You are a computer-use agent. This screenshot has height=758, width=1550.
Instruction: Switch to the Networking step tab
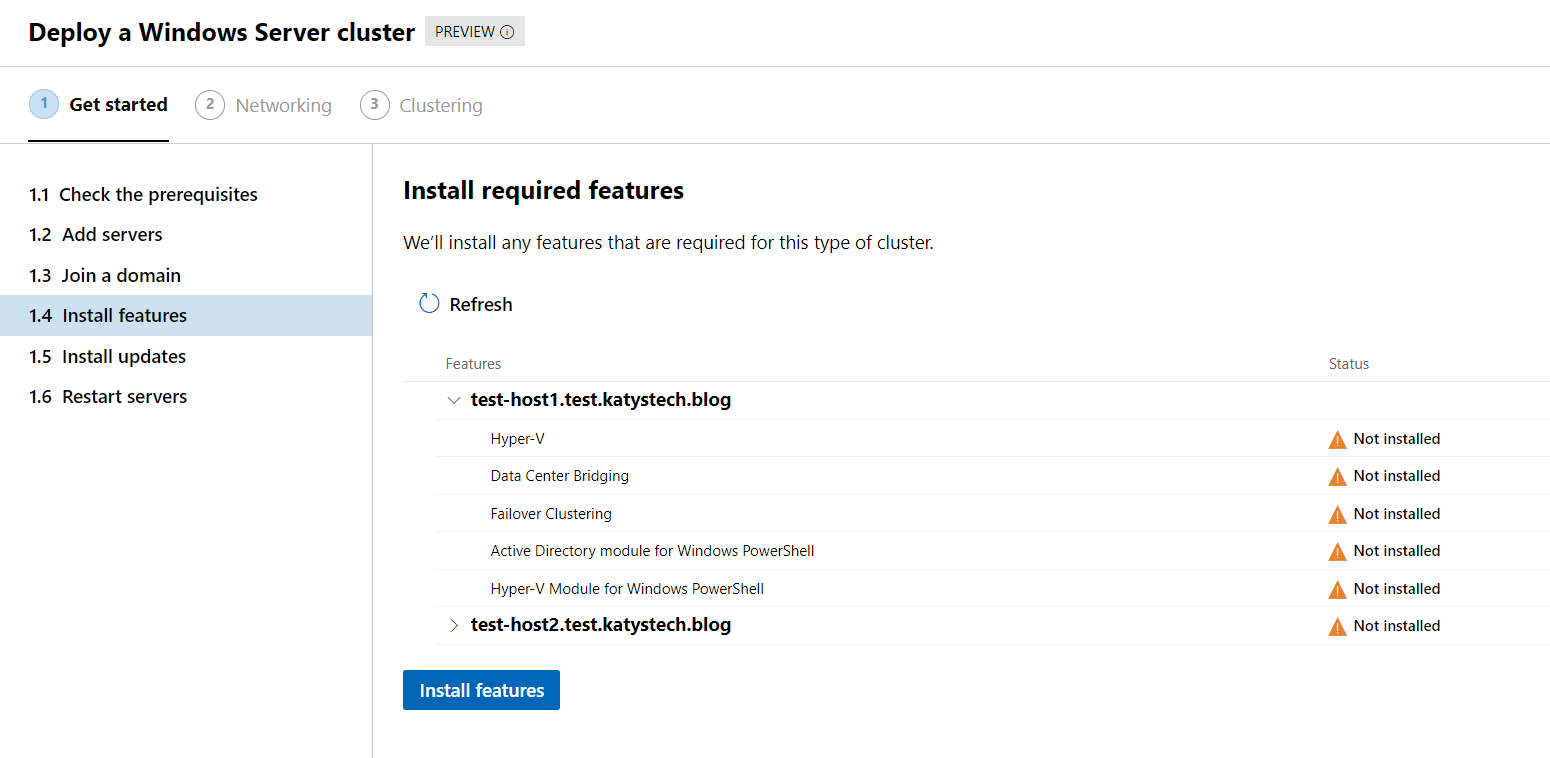pos(264,105)
